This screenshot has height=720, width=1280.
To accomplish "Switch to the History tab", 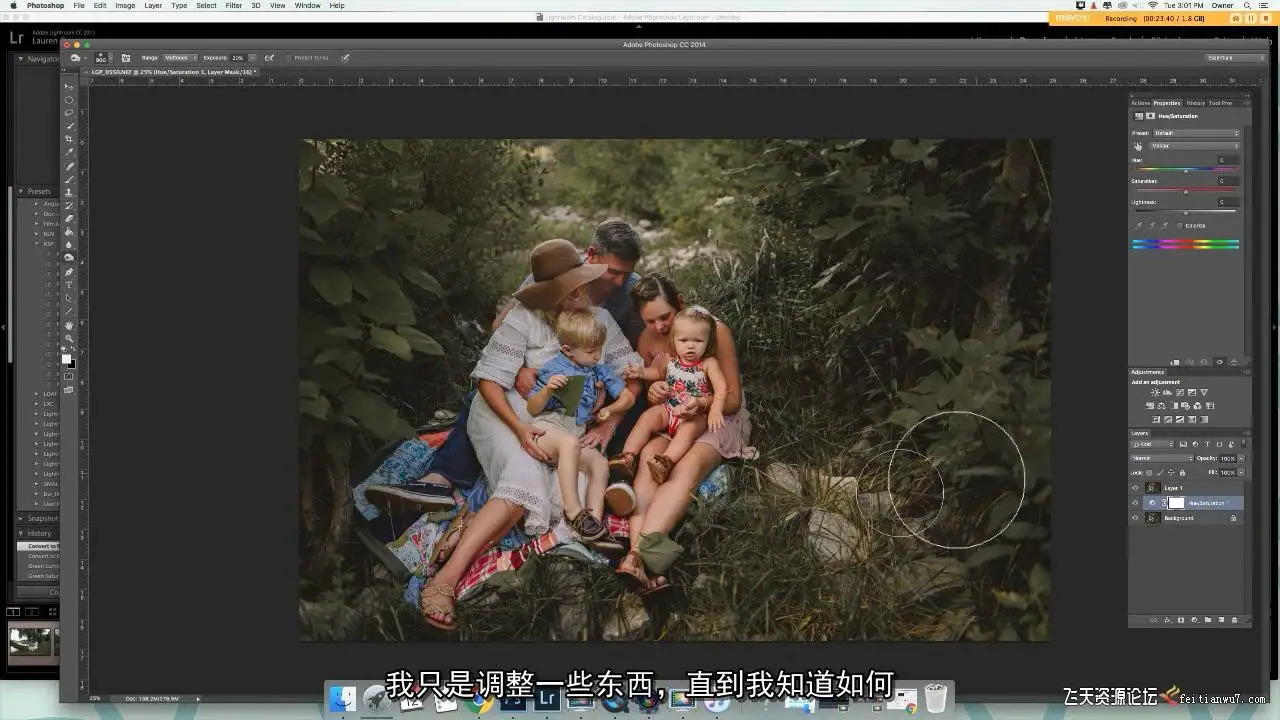I will 1196,103.
